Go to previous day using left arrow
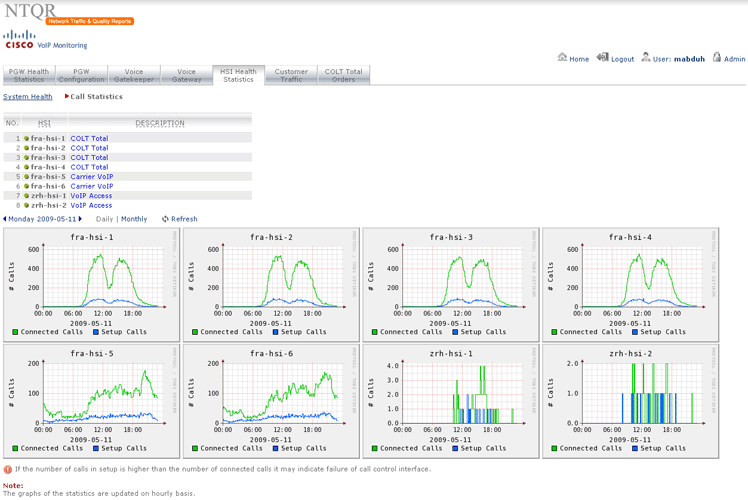 click(4, 219)
